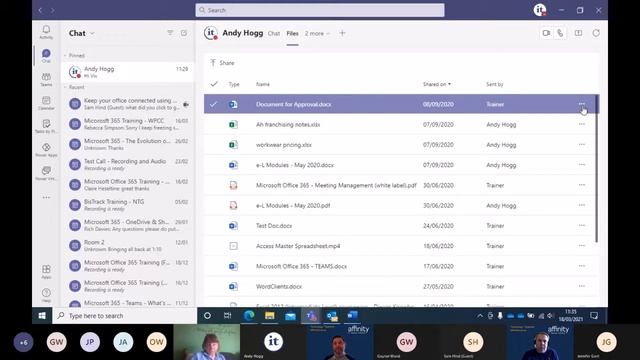This screenshot has height=360, width=640.
Task: Open Access Master Spreadsheet.mp4
Action: pos(298,246)
